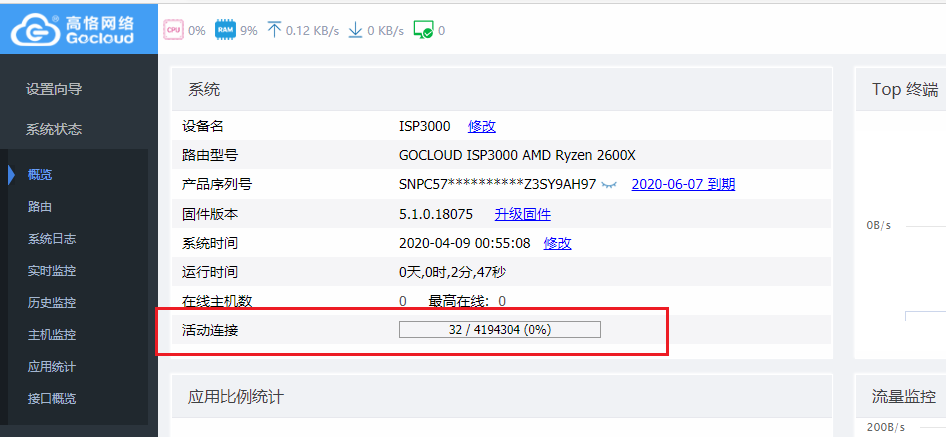Open 系统日志 from the sidebar

tap(52, 239)
